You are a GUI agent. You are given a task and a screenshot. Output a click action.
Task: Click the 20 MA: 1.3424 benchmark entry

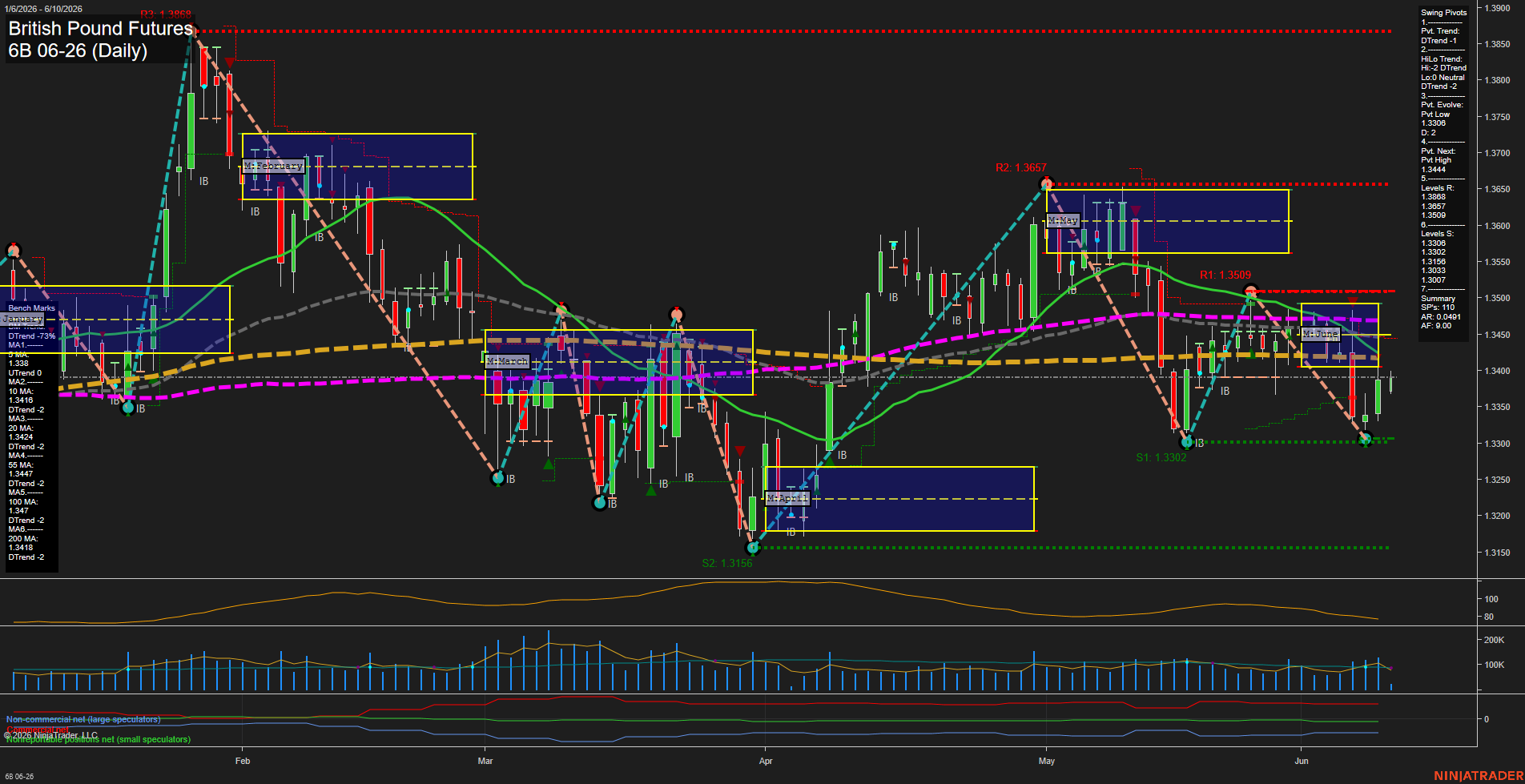[21, 432]
